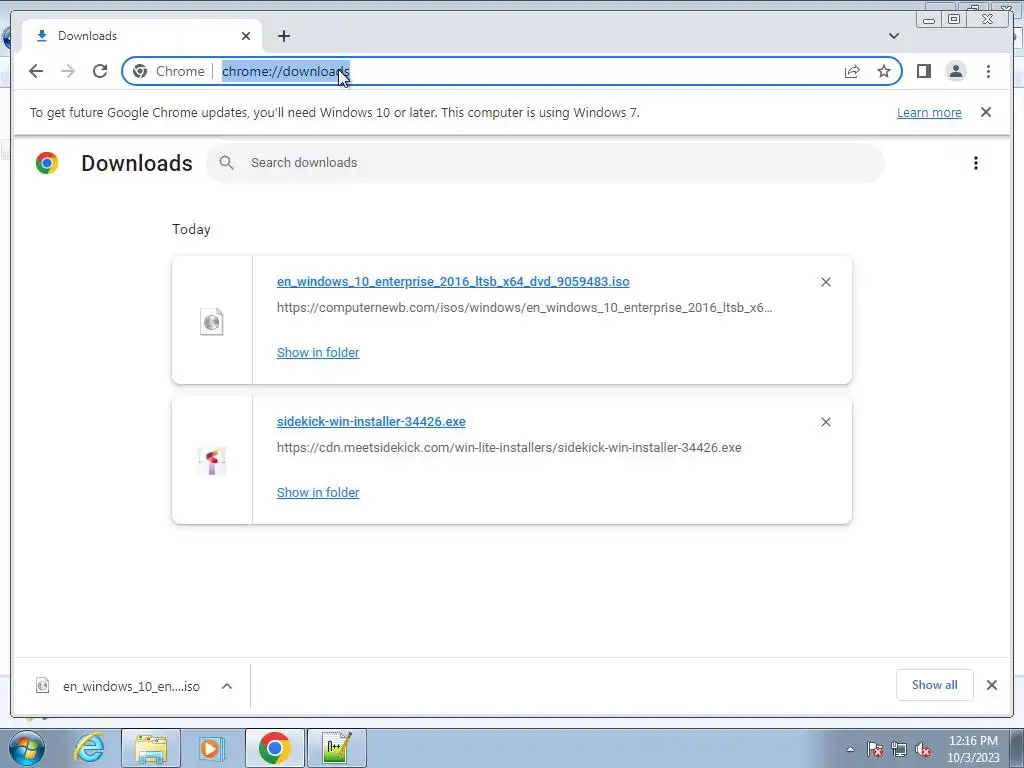
Task: Click the address bar URL chrome://downloads
Action: [x=286, y=71]
